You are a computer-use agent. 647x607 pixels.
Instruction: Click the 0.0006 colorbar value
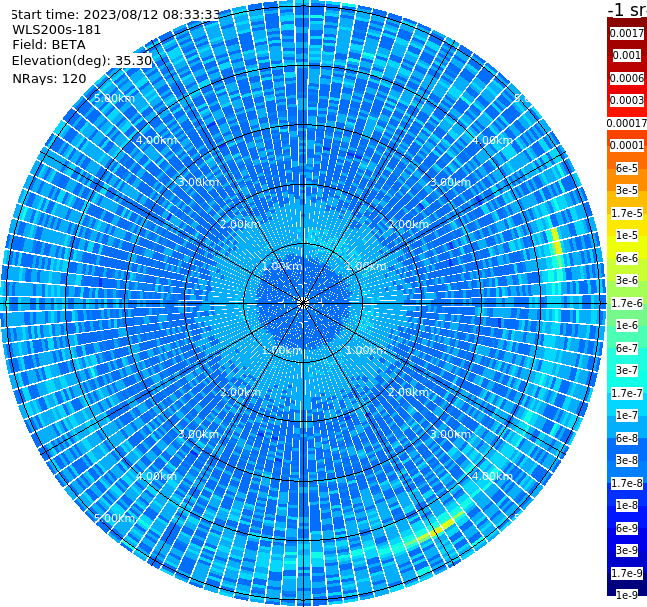coord(627,78)
